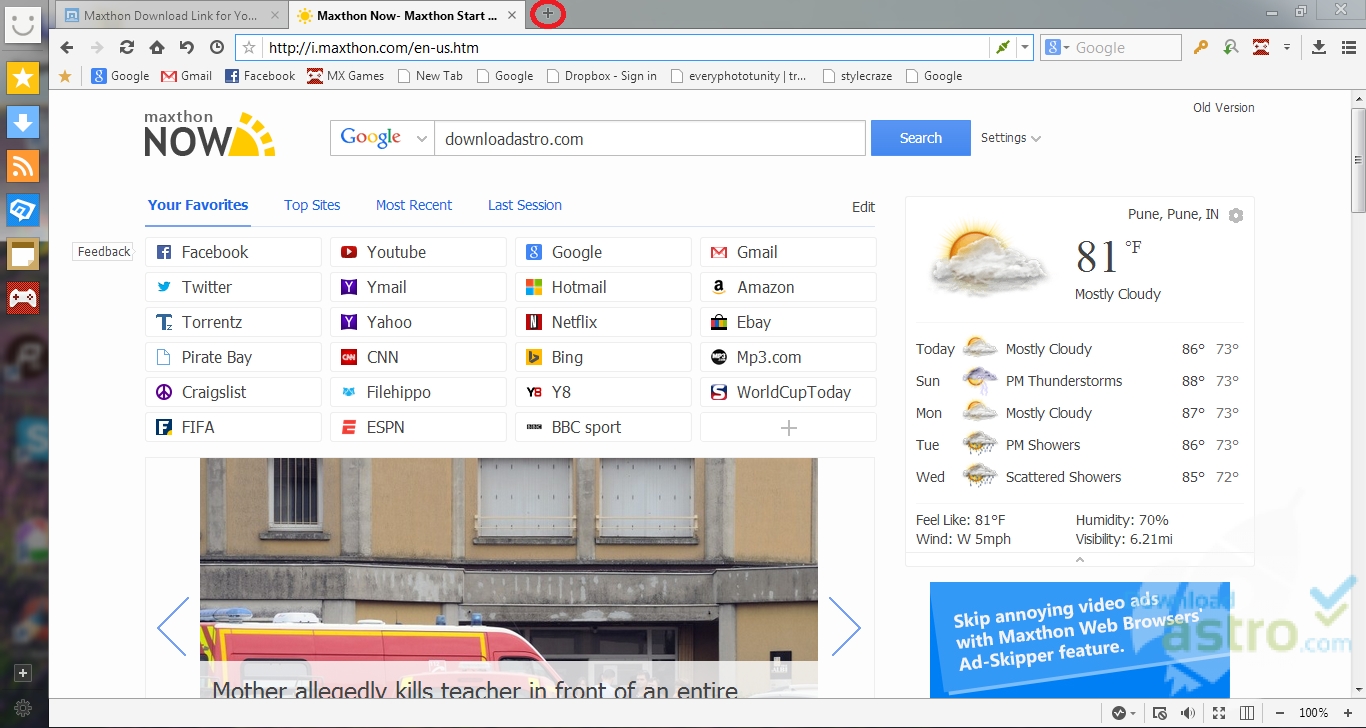Viewport: 1366px width, 728px height.
Task: Expand more toolbar extensions arrow
Action: (1287, 47)
